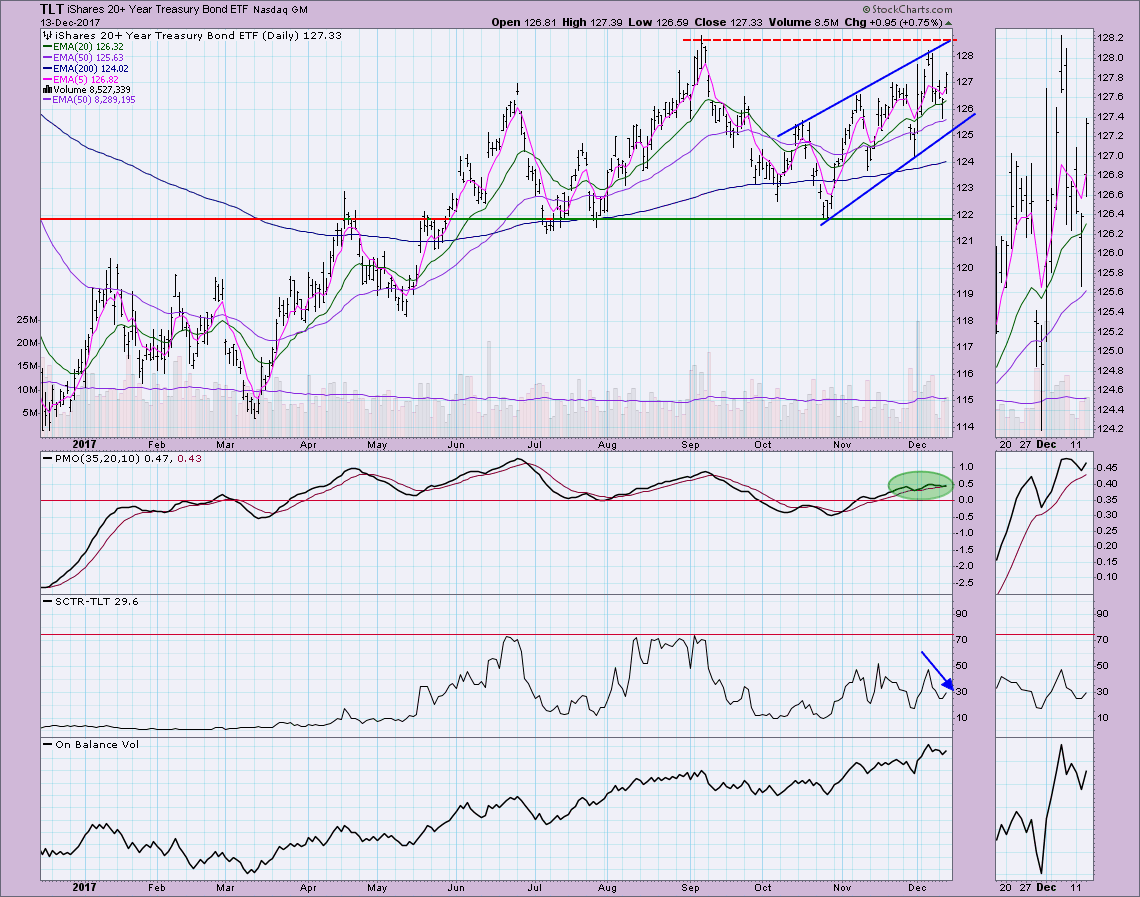Click the volume bars icon in the legend
The width and height of the screenshot is (1140, 897).
click(x=46, y=89)
